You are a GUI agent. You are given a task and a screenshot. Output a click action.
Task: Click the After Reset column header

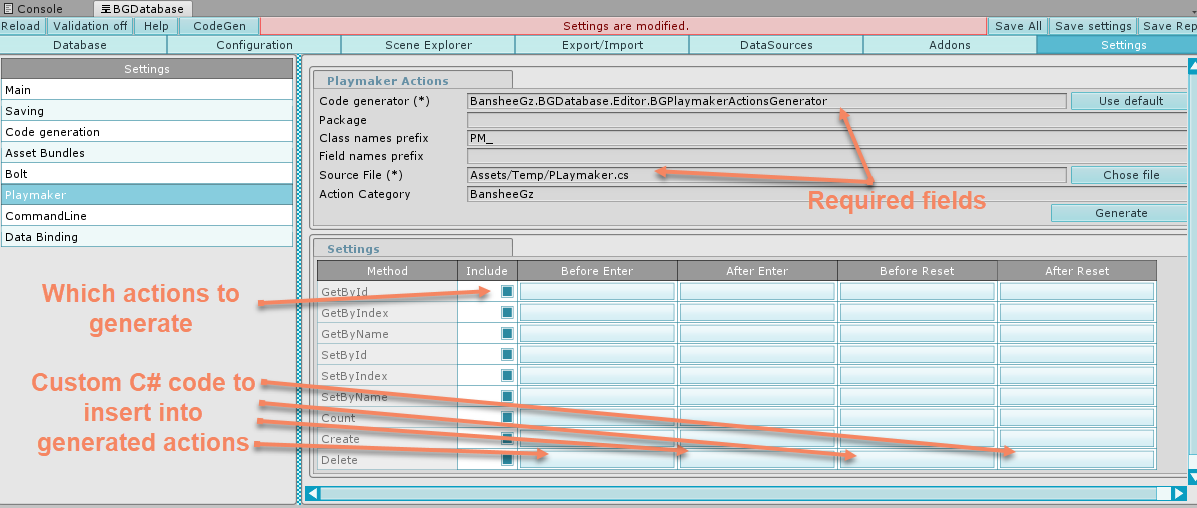1077,270
